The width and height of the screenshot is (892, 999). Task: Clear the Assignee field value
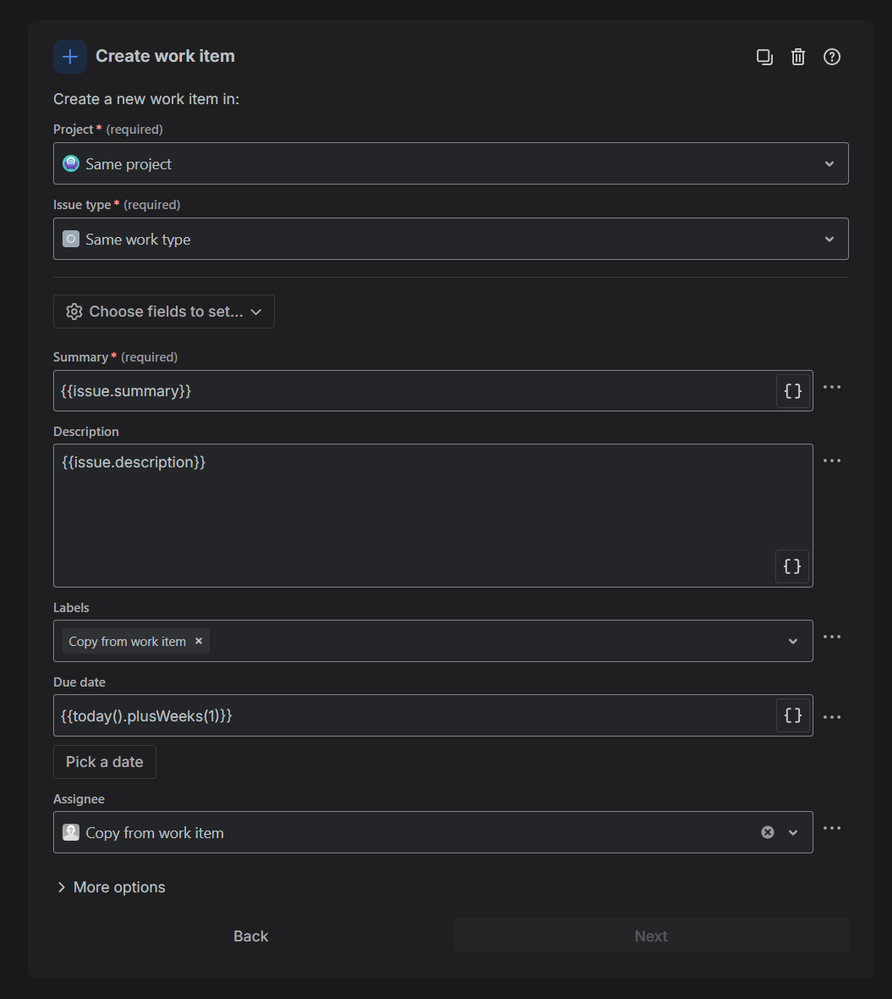(x=767, y=832)
